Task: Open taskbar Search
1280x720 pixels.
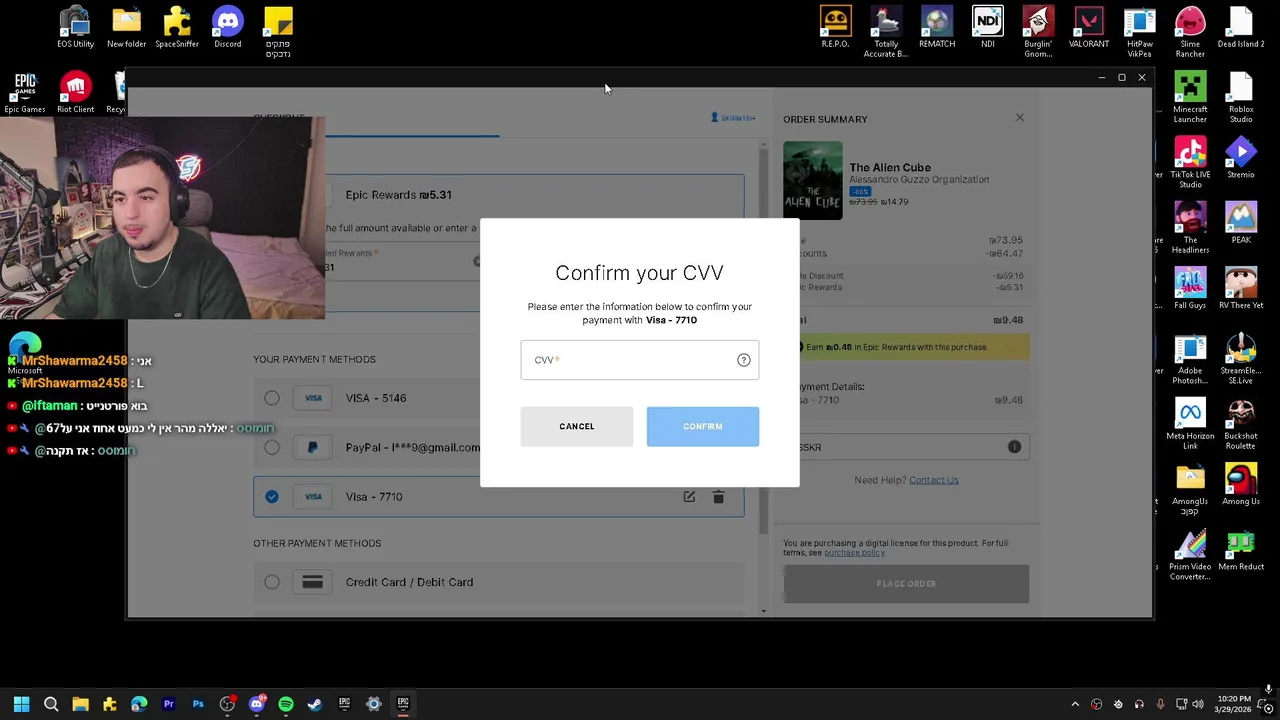Action: [51, 704]
